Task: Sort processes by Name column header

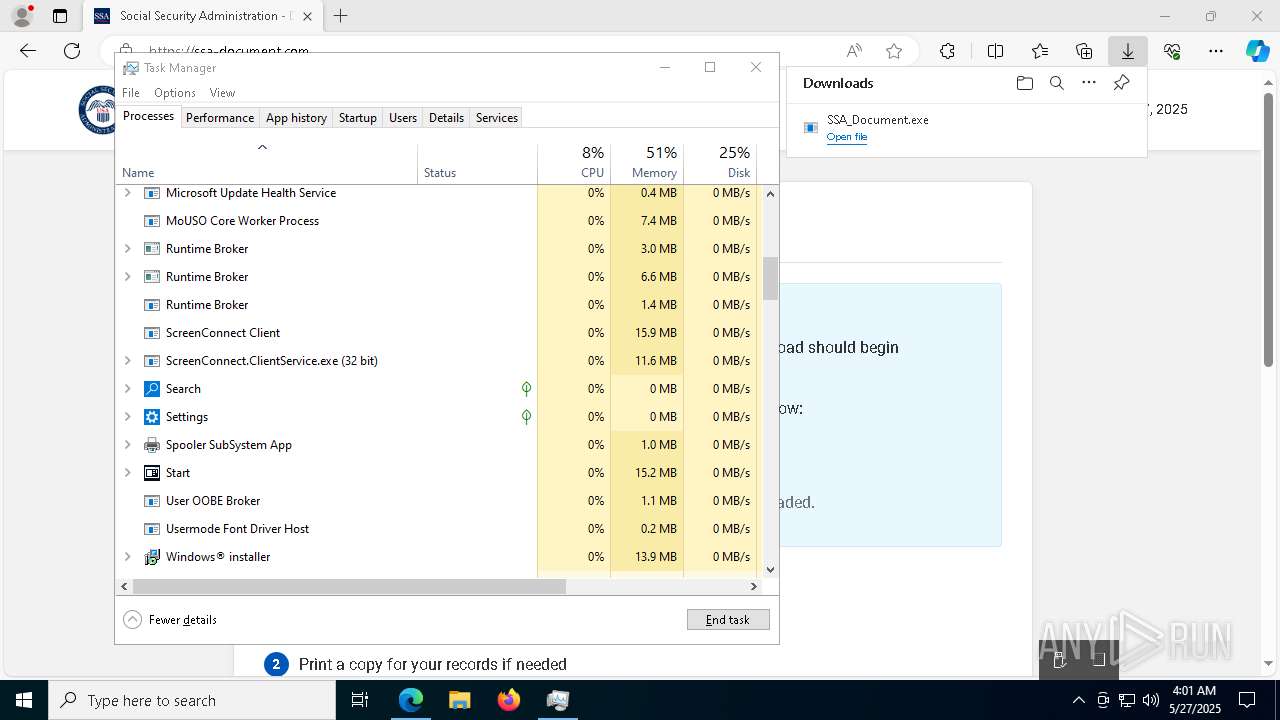Action: click(x=267, y=164)
